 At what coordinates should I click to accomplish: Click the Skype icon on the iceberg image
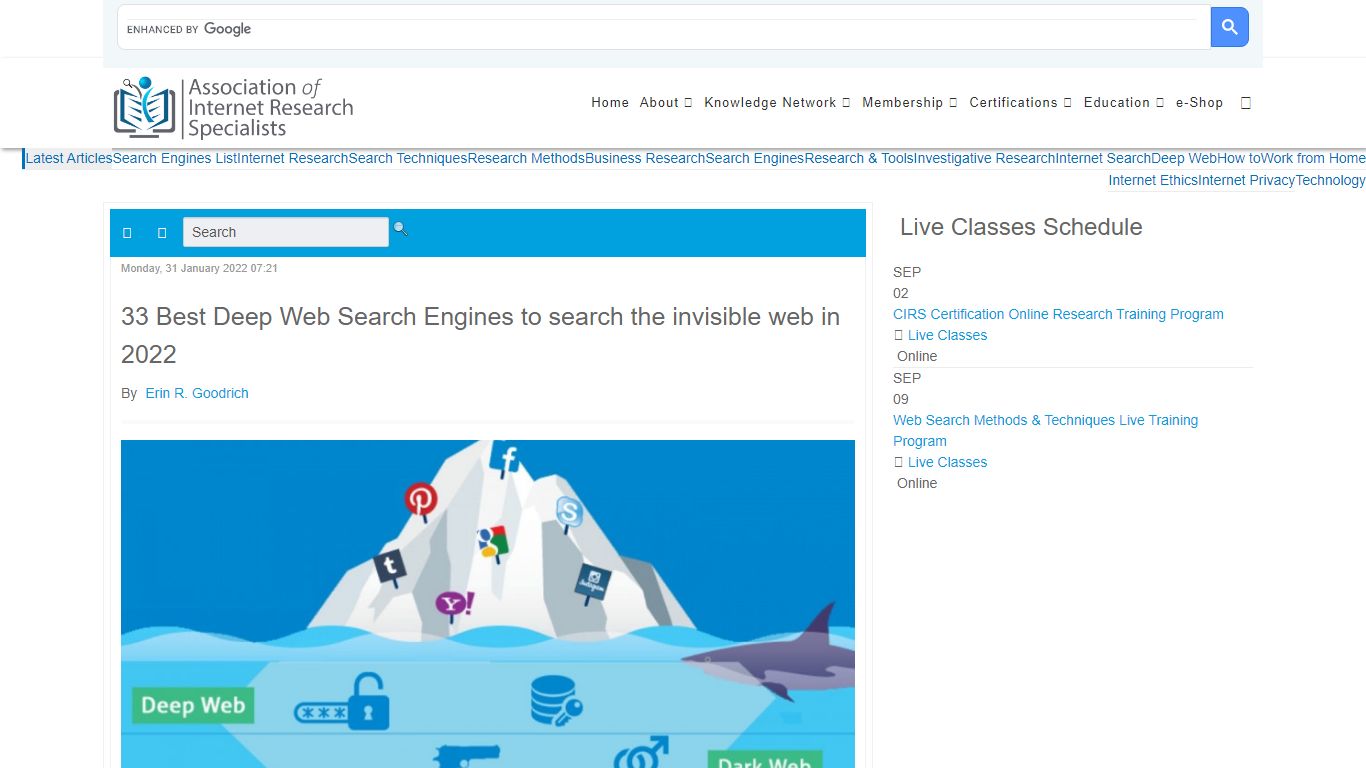click(569, 514)
